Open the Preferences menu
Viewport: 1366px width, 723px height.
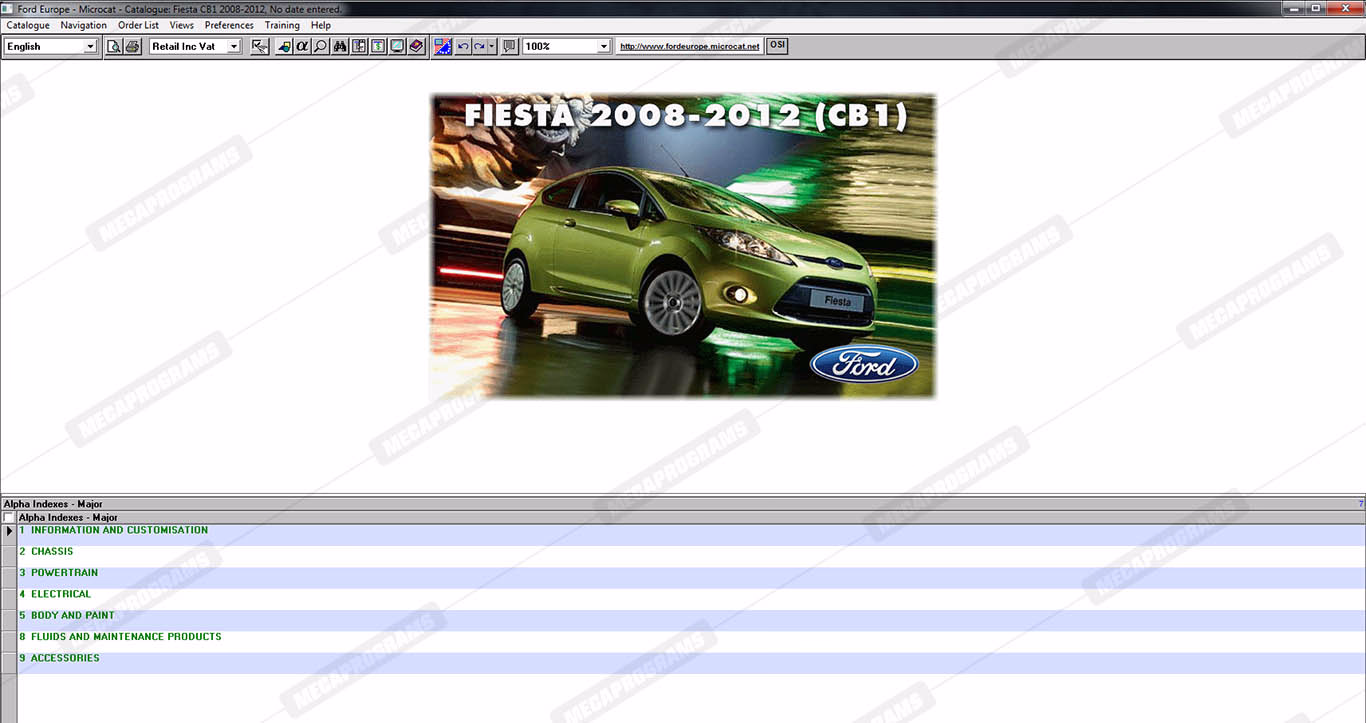229,25
